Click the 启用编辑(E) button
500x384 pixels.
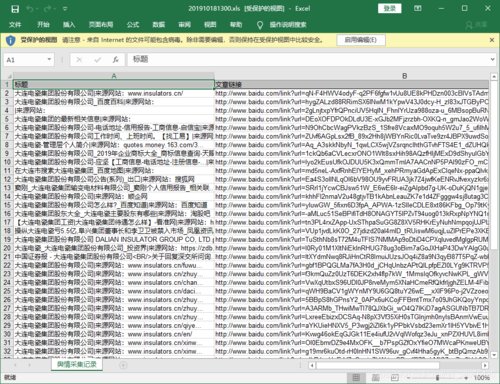(361, 40)
